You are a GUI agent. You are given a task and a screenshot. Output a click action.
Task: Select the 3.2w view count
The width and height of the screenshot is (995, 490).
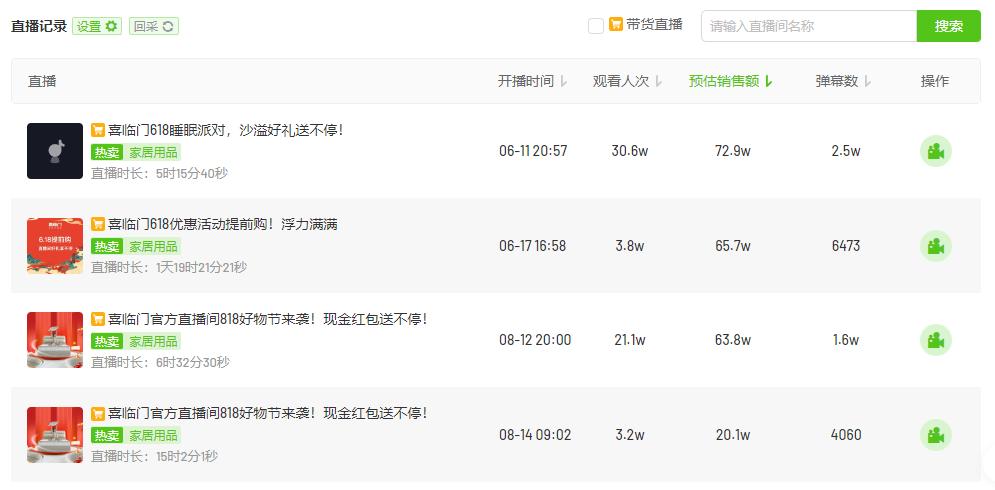[630, 435]
